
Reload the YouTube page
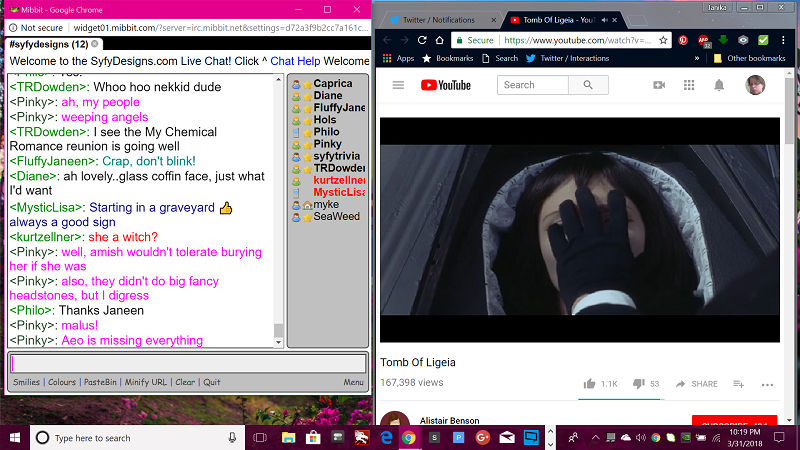click(422, 40)
